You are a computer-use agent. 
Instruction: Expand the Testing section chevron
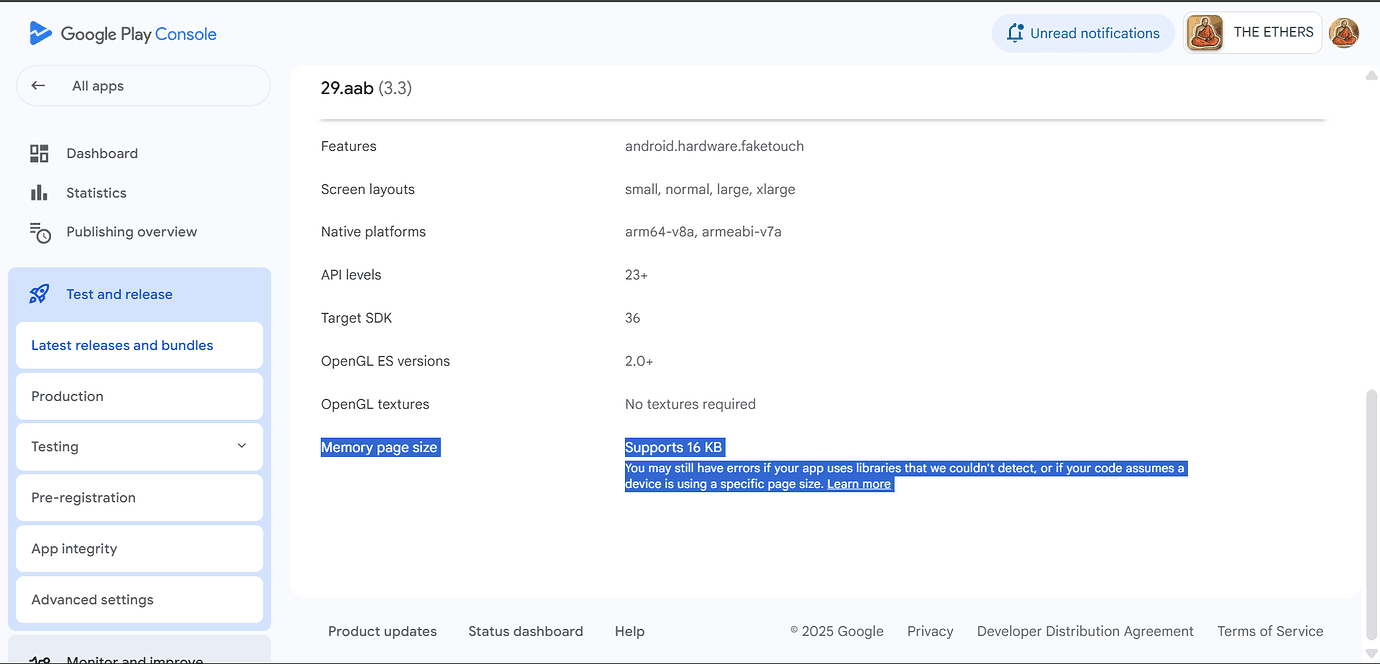coord(241,446)
